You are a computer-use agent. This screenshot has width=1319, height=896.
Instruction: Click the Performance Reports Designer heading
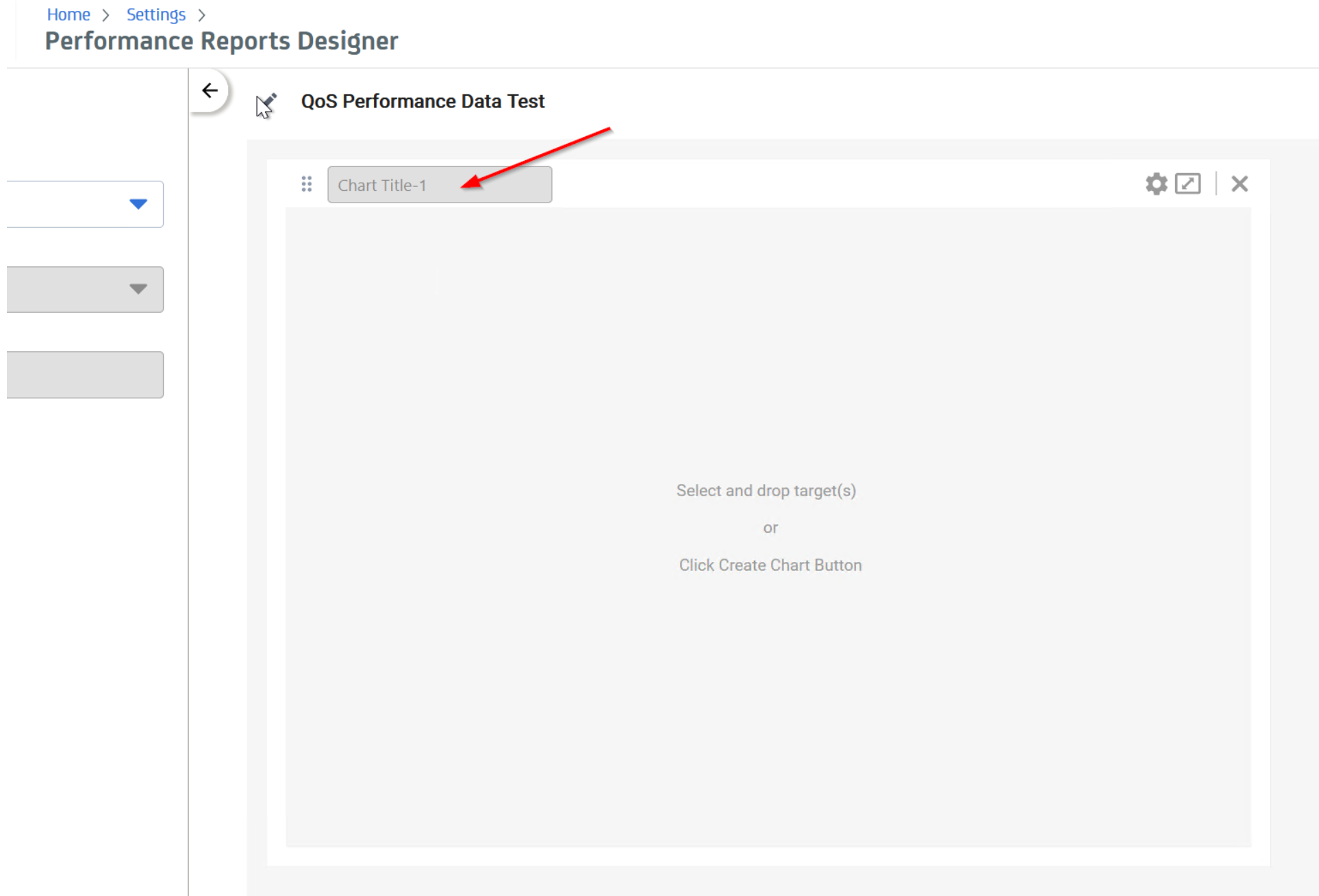[221, 41]
